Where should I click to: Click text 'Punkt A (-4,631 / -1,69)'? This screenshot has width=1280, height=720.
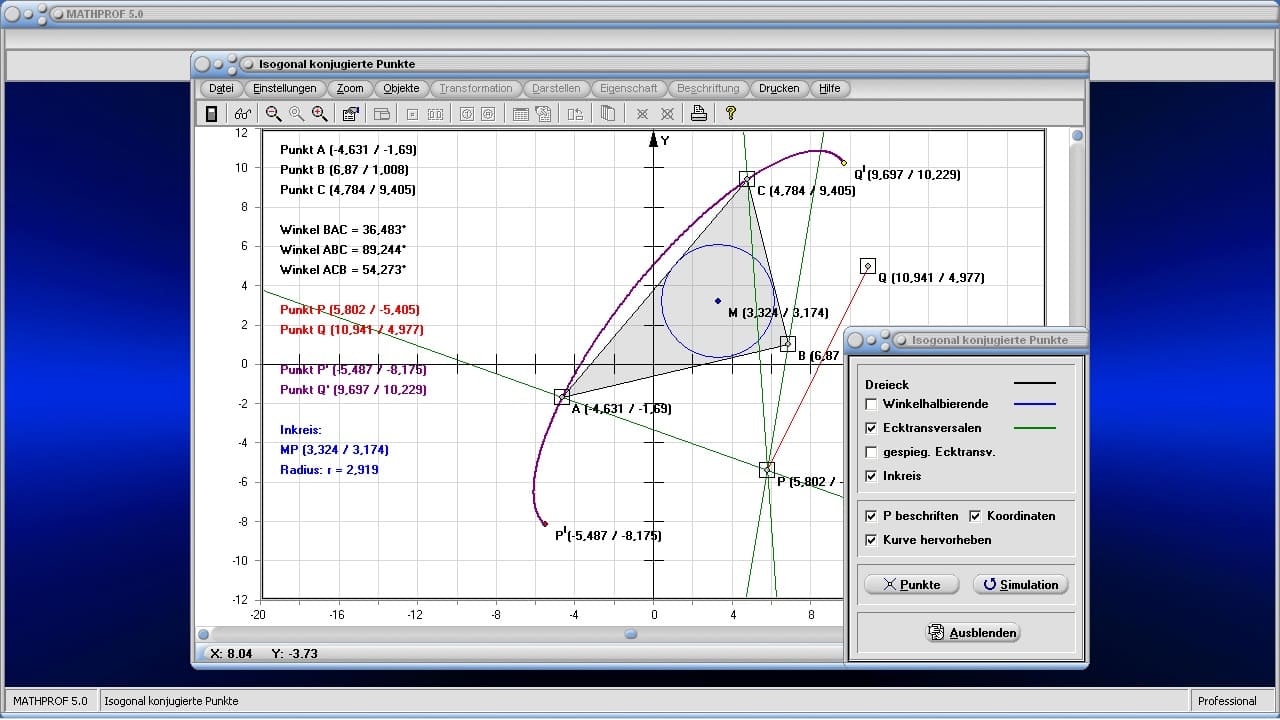(348, 150)
